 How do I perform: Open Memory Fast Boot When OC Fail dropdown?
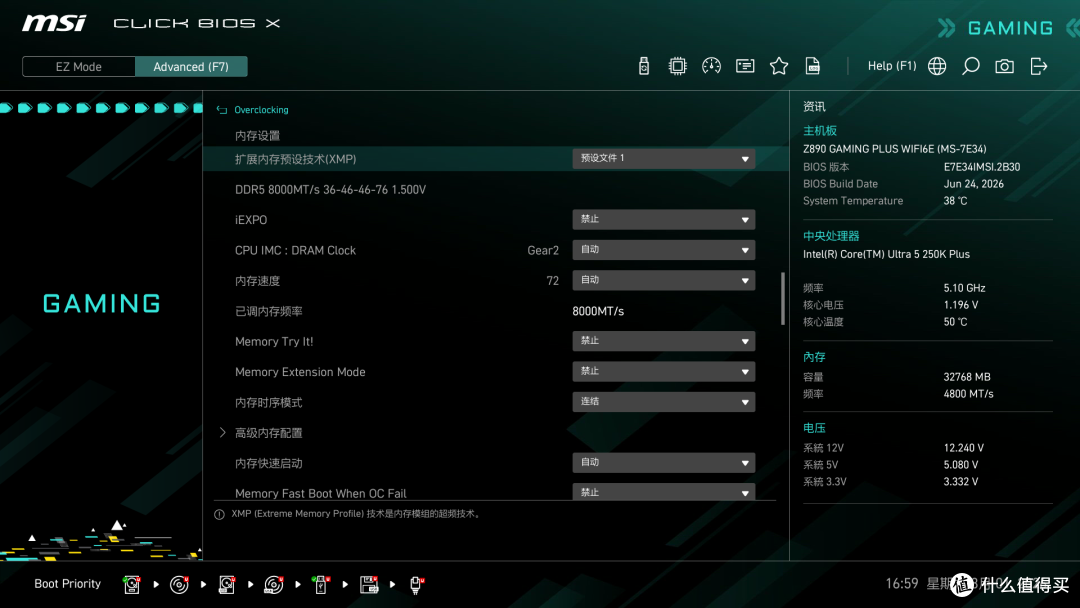coord(663,492)
